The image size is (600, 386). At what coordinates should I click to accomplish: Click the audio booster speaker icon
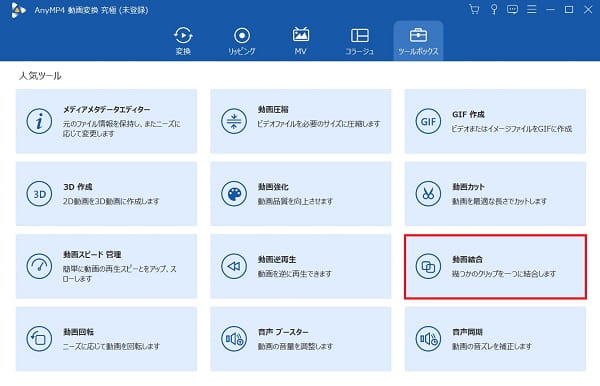tap(234, 339)
